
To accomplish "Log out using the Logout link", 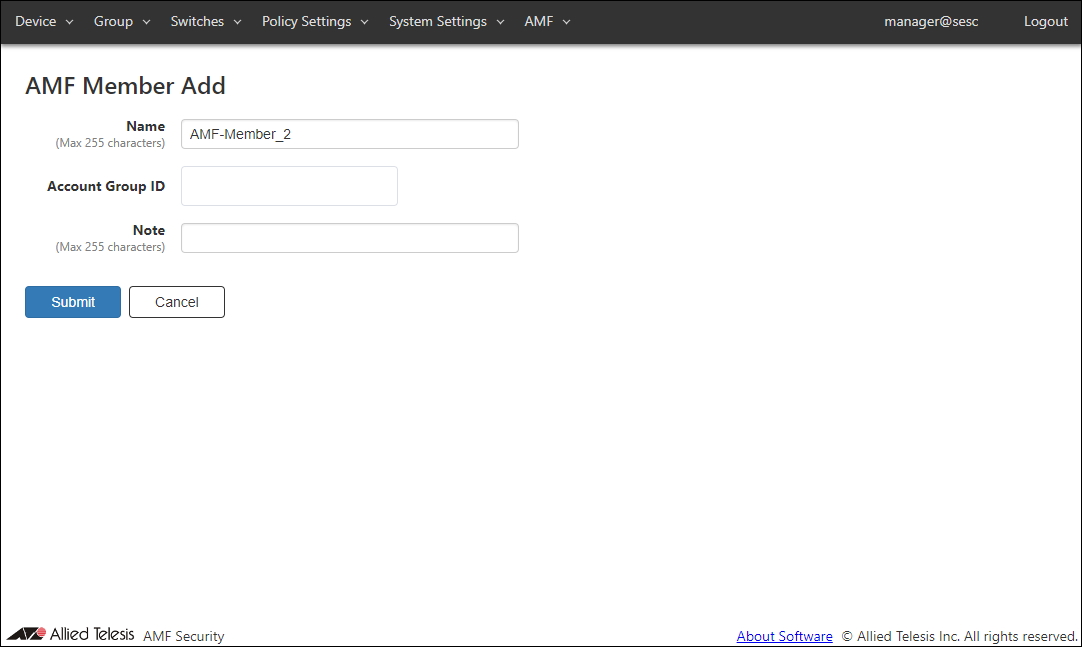I will 1045,22.
